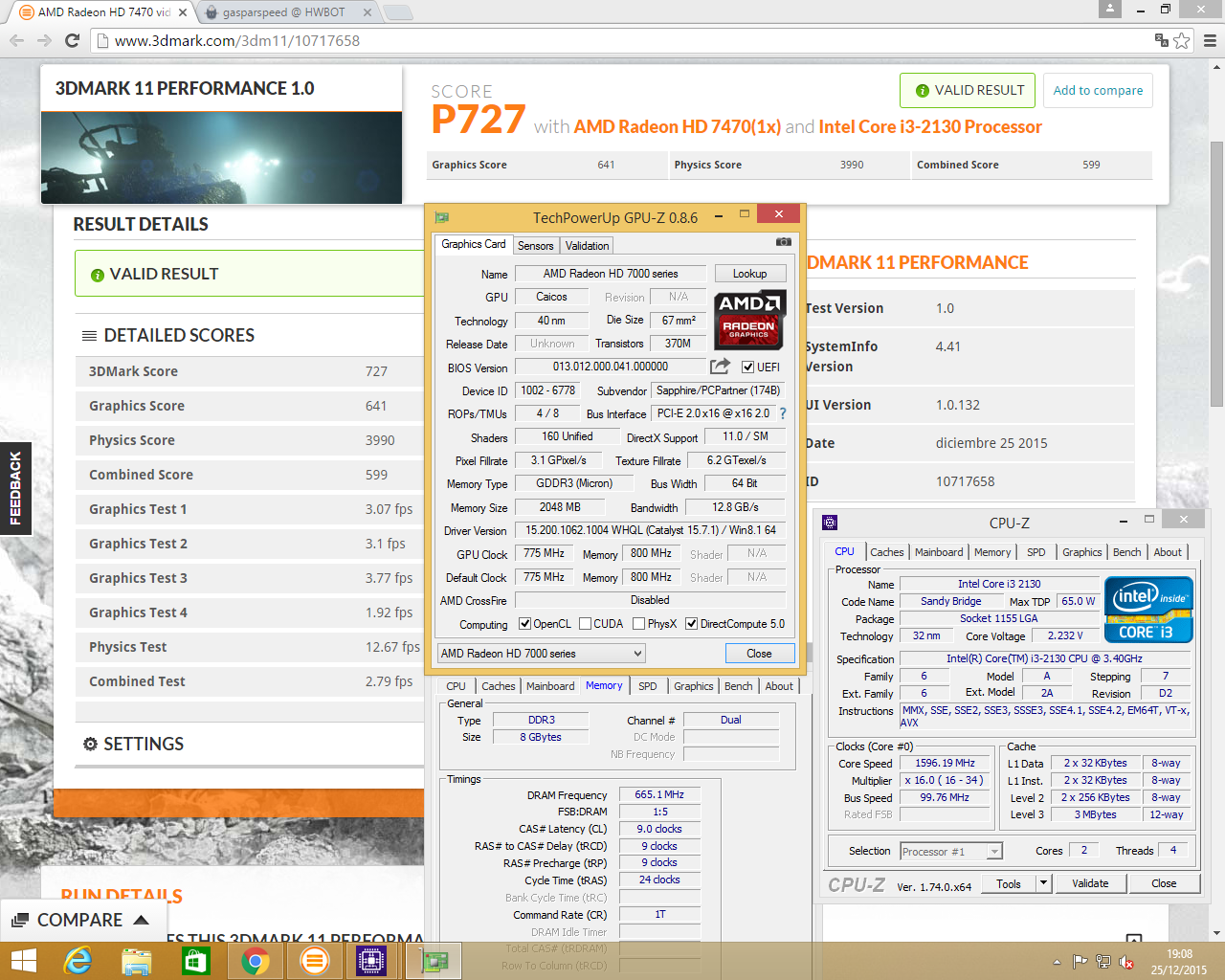This screenshot has height=980, width=1225.
Task: Click VALID RESULT green button
Action: pos(968,90)
